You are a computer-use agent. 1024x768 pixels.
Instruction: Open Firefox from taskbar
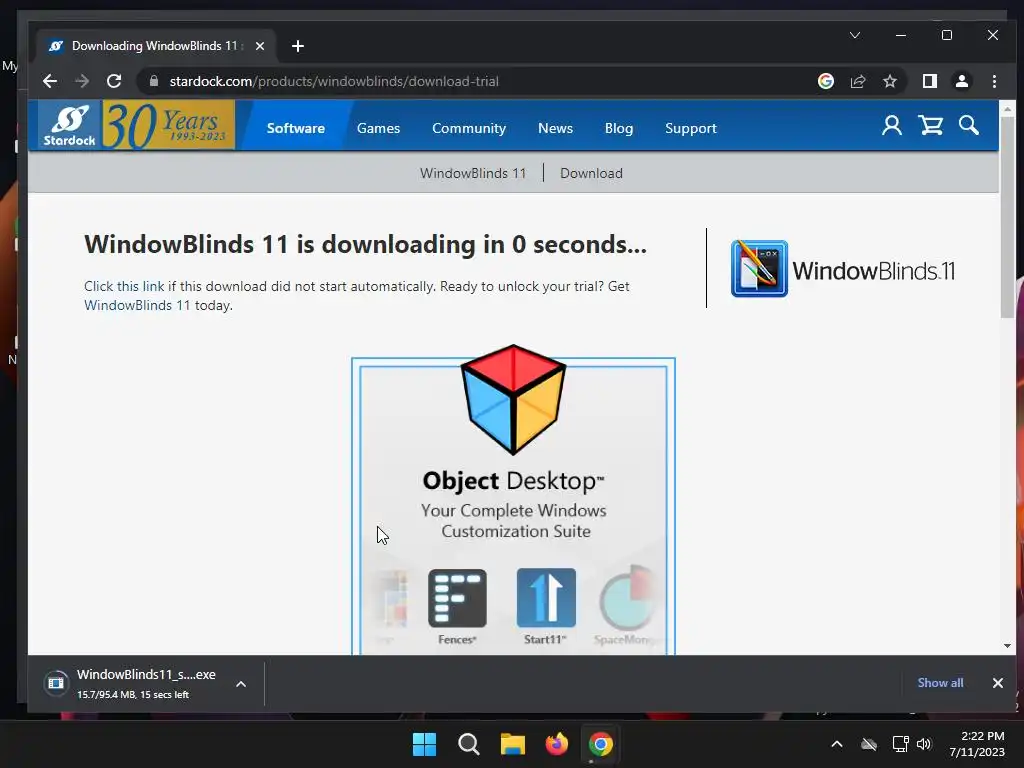click(x=556, y=744)
